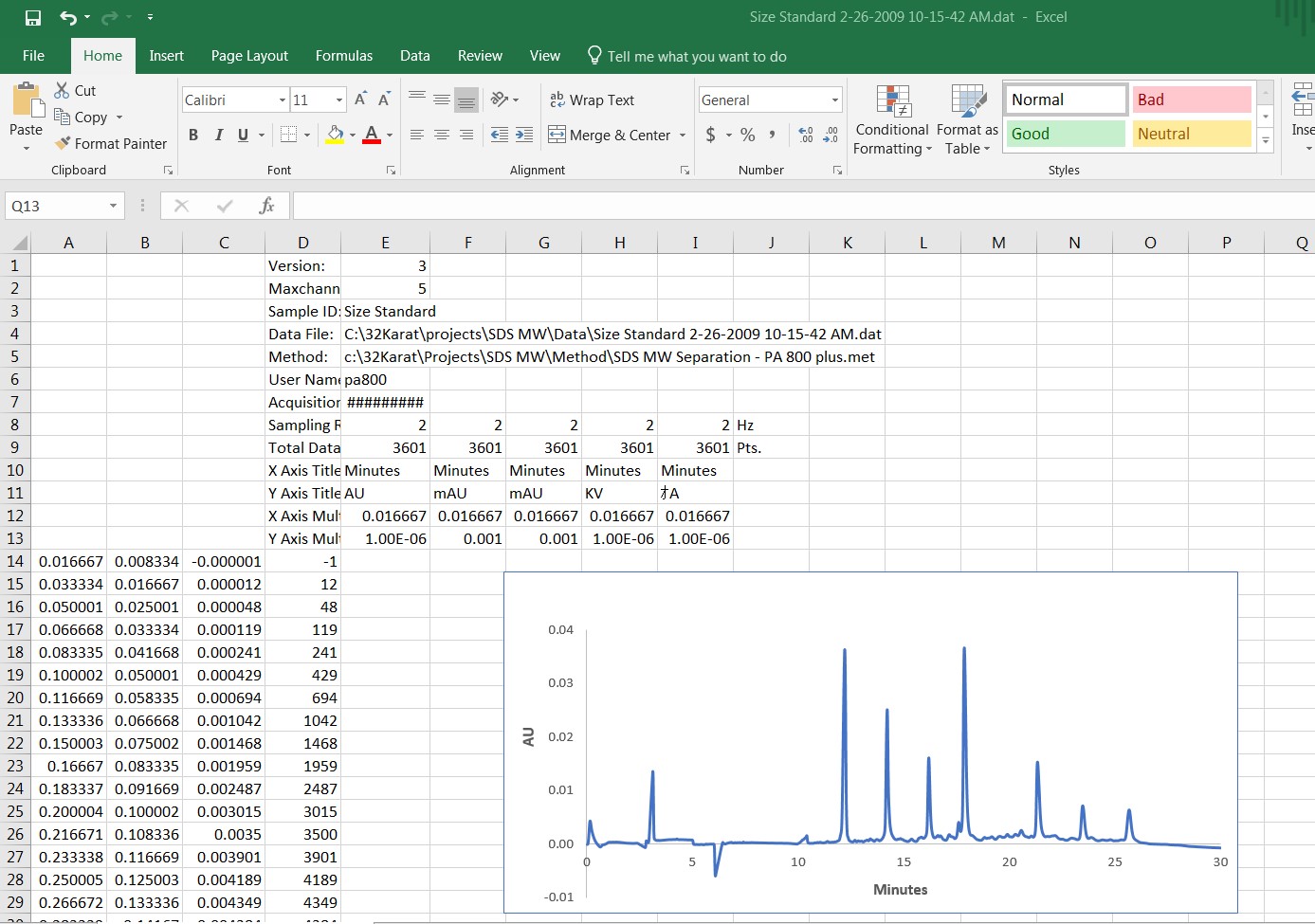Viewport: 1315px width, 924px height.
Task: Open the File tab
Action: (x=33, y=56)
